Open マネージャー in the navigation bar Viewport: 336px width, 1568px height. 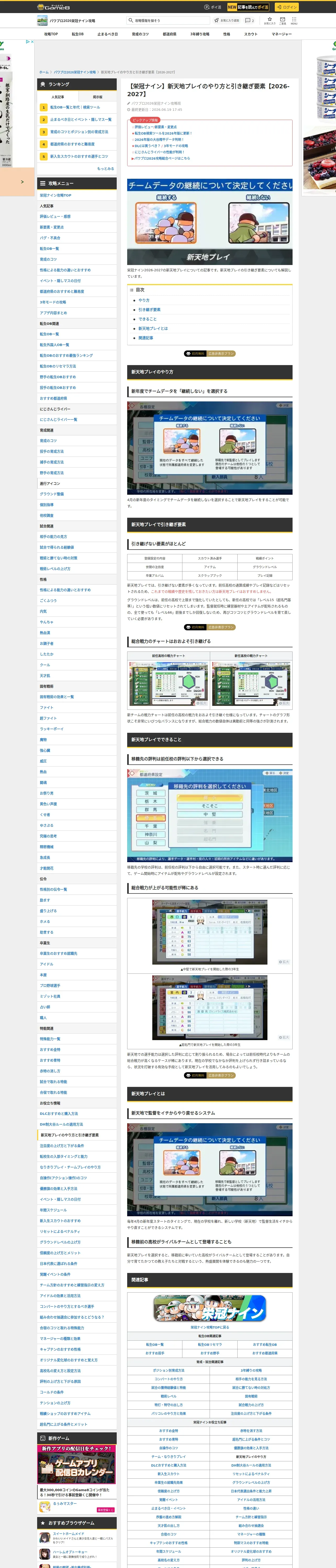click(282, 34)
